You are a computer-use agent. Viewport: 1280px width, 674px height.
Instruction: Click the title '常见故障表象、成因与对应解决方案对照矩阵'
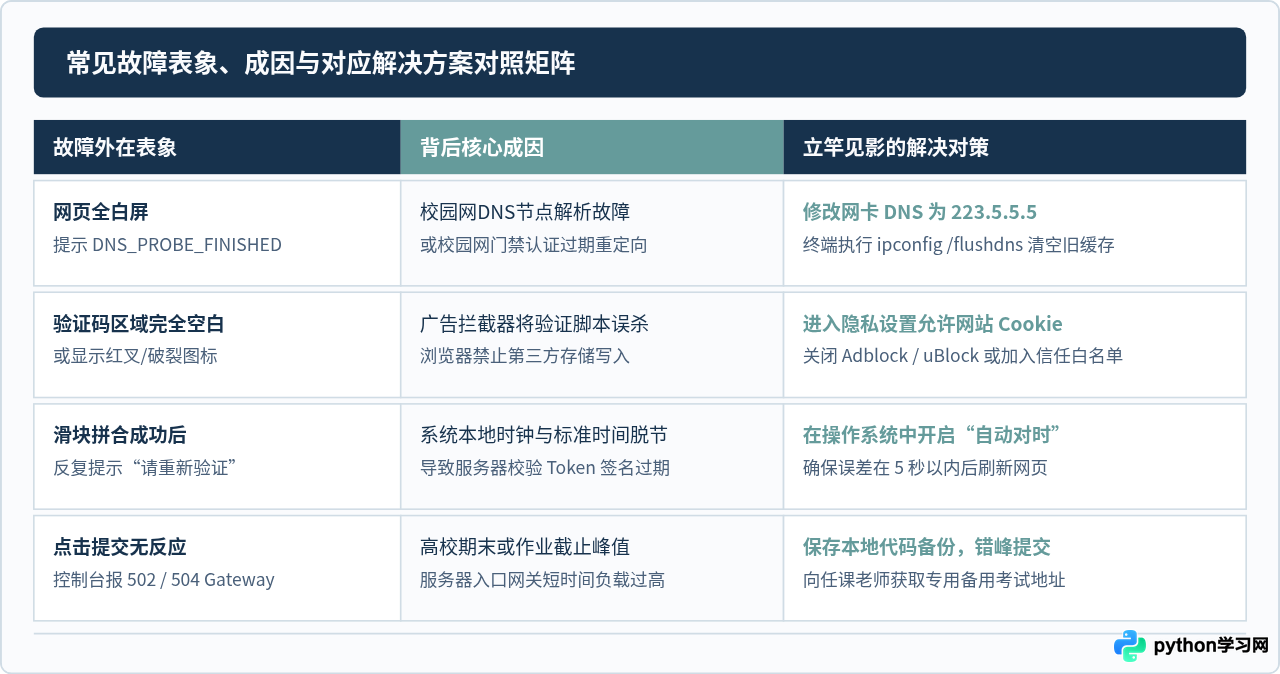321,63
